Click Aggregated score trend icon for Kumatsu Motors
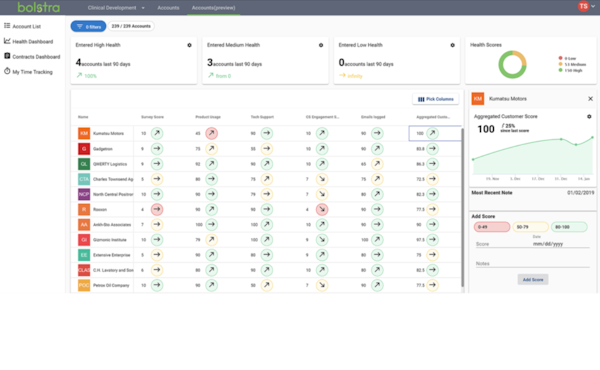This screenshot has height=370, width=600. [x=432, y=133]
